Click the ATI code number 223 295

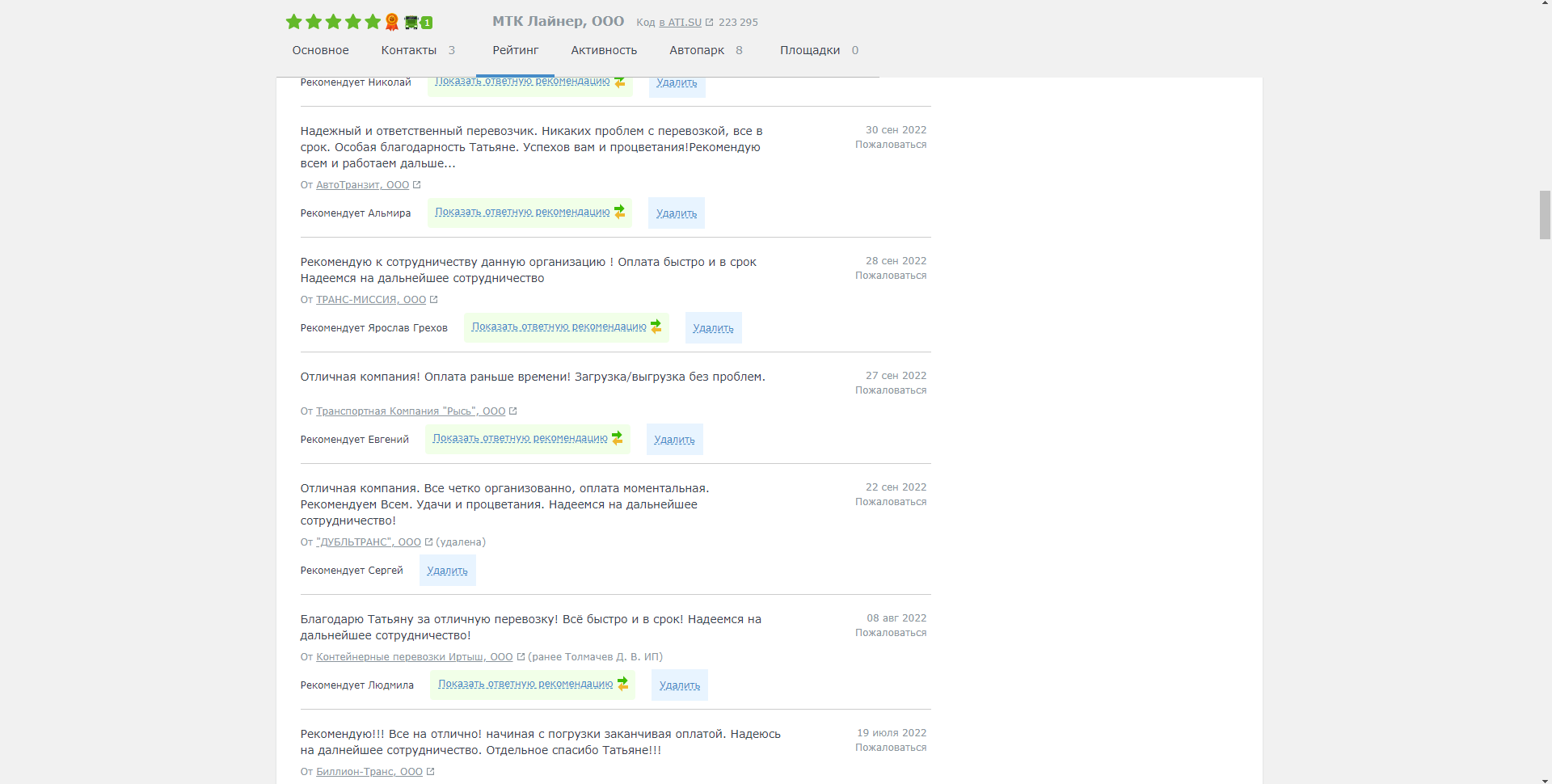tap(738, 23)
